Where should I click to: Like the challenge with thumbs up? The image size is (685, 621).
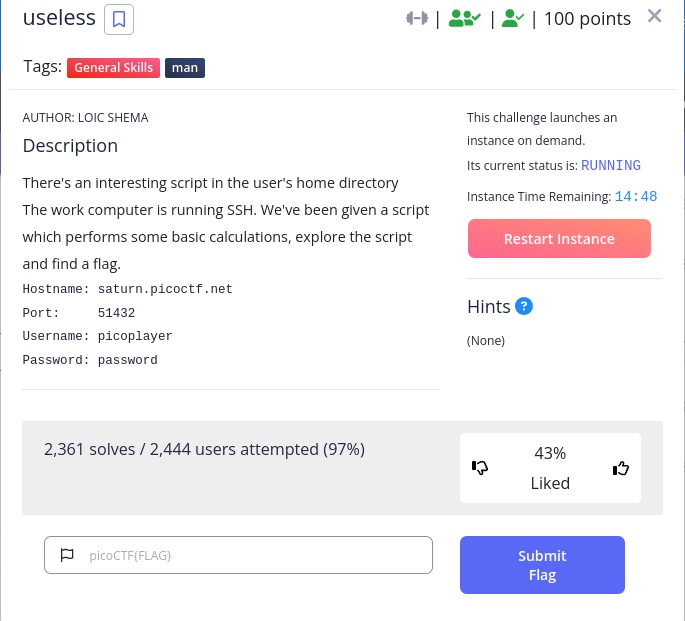pos(621,468)
